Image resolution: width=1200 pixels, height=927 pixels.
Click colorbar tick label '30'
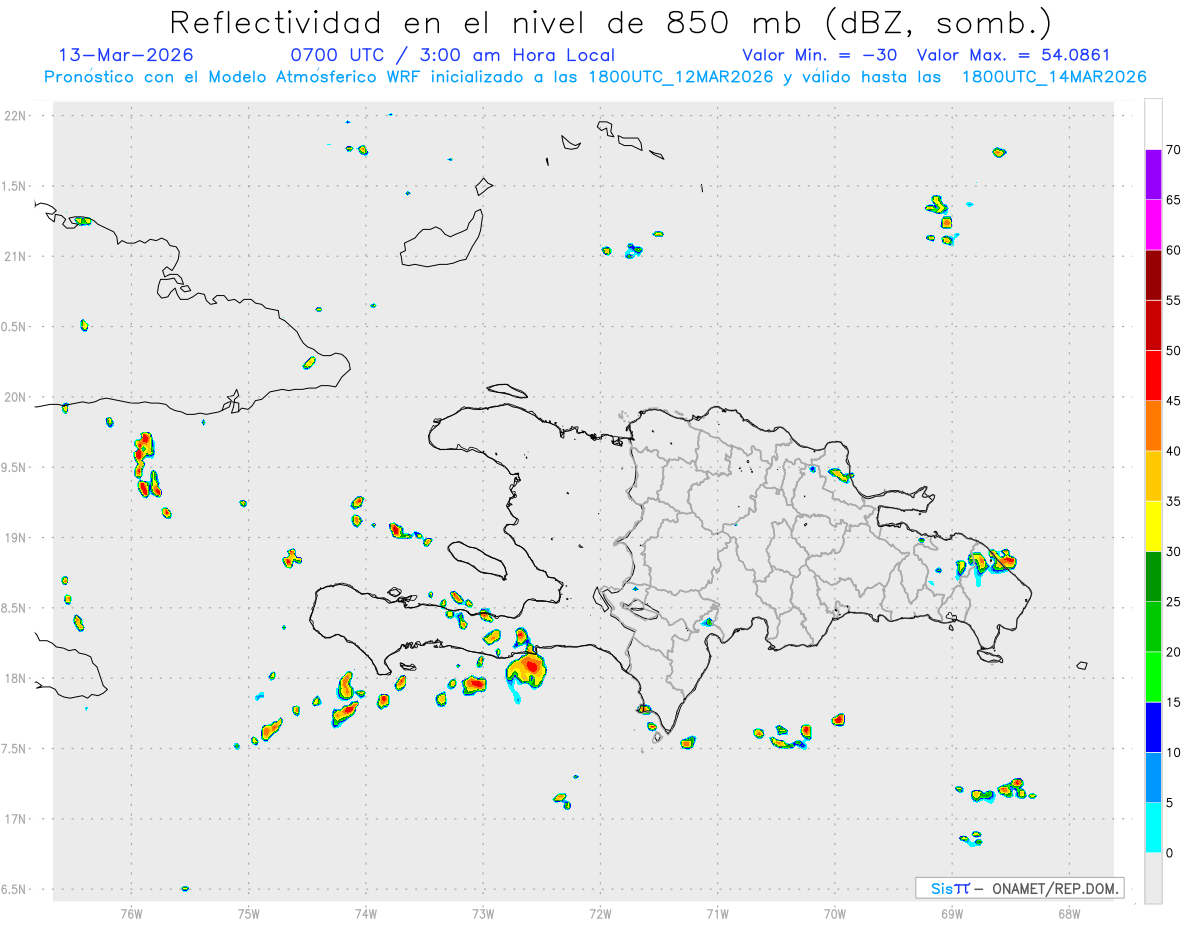[1173, 552]
